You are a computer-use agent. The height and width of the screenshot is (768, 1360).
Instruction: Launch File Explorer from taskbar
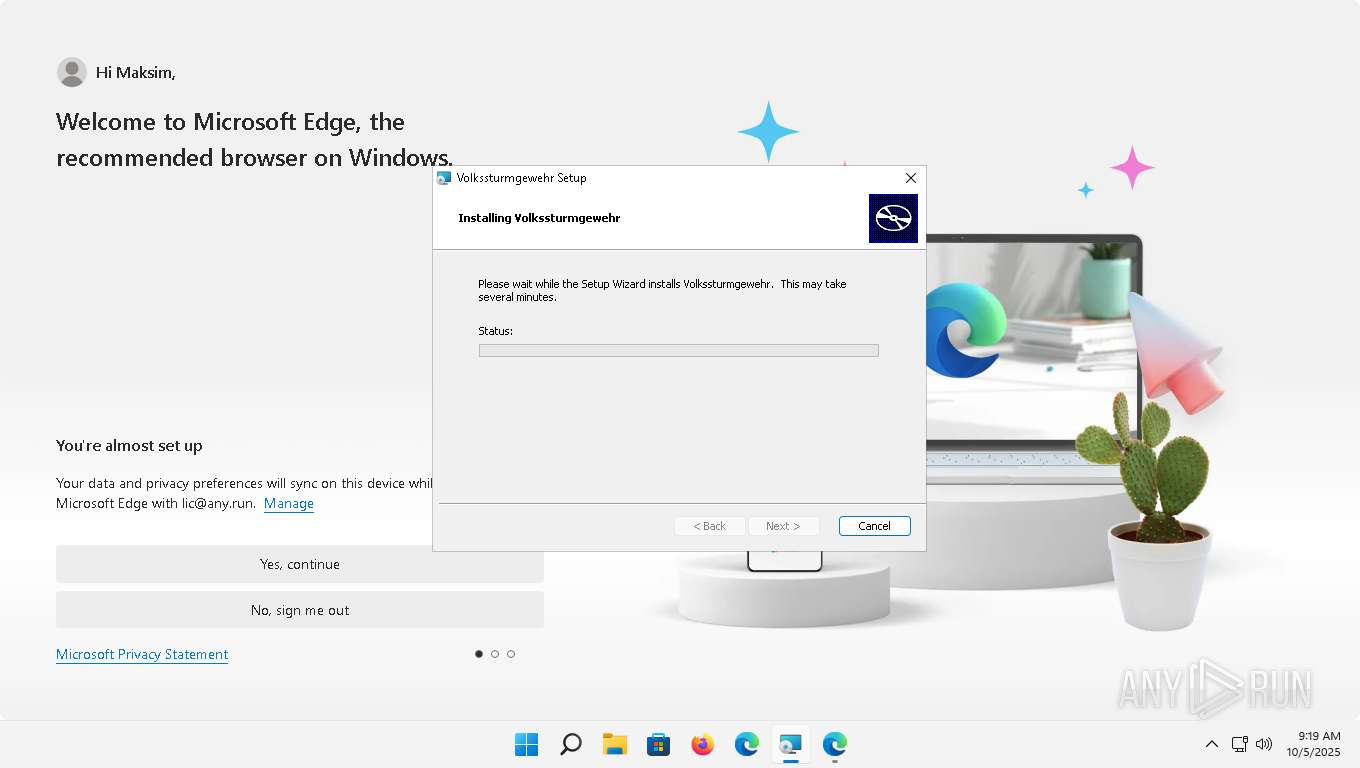(x=615, y=744)
